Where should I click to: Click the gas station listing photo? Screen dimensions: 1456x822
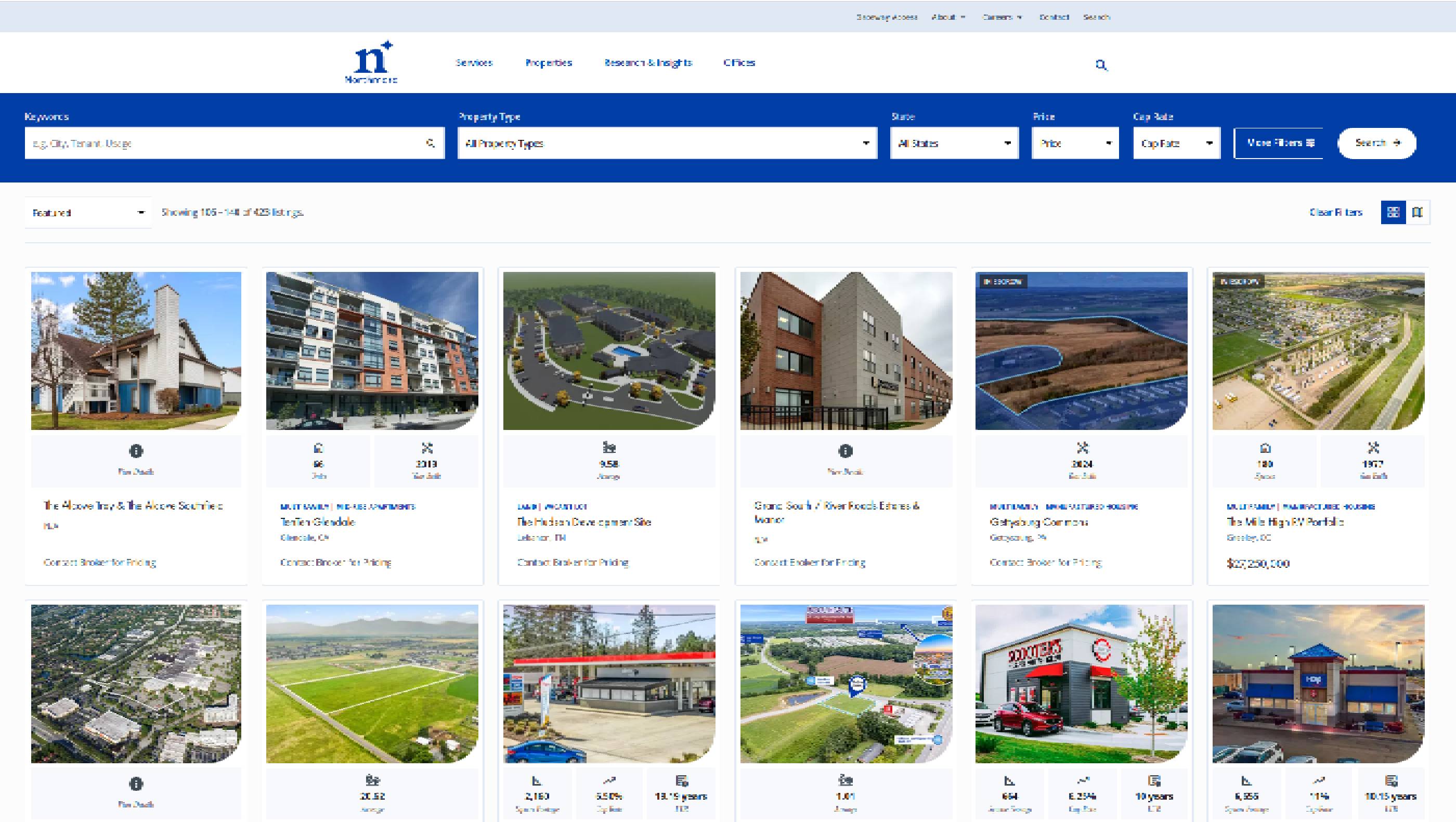tap(609, 684)
